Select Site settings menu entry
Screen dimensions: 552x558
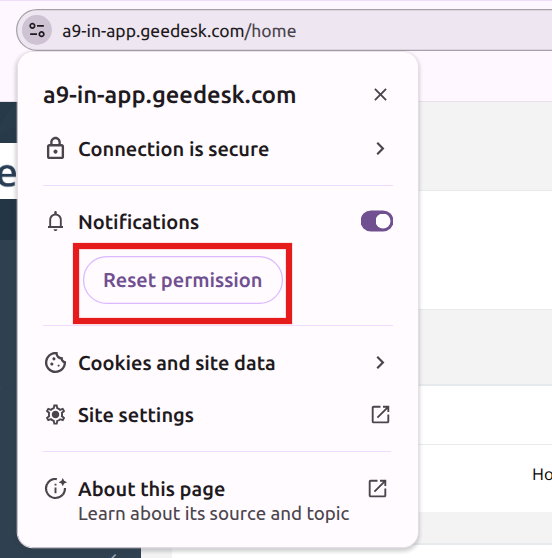point(218,415)
